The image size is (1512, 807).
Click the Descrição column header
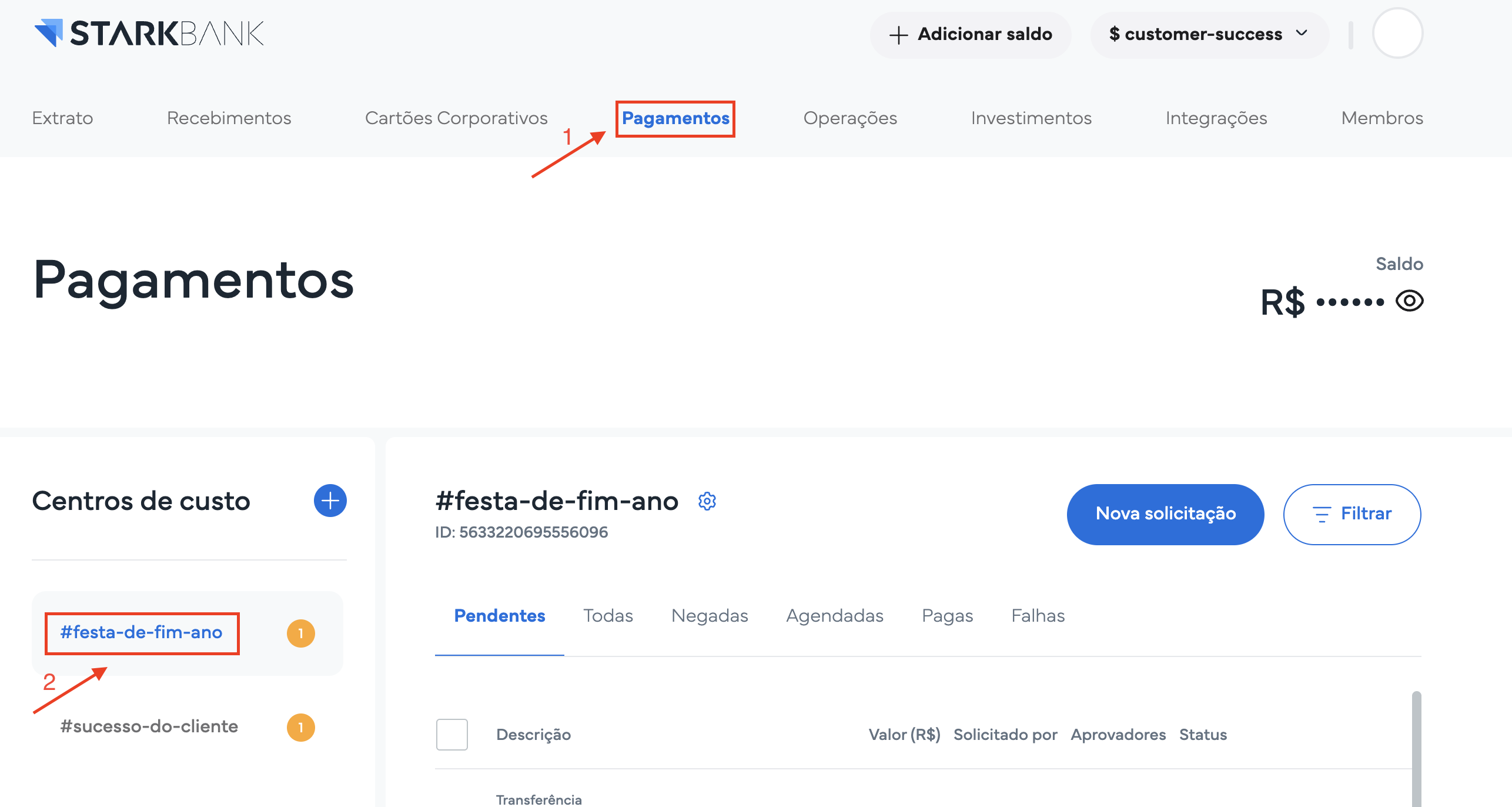533,735
